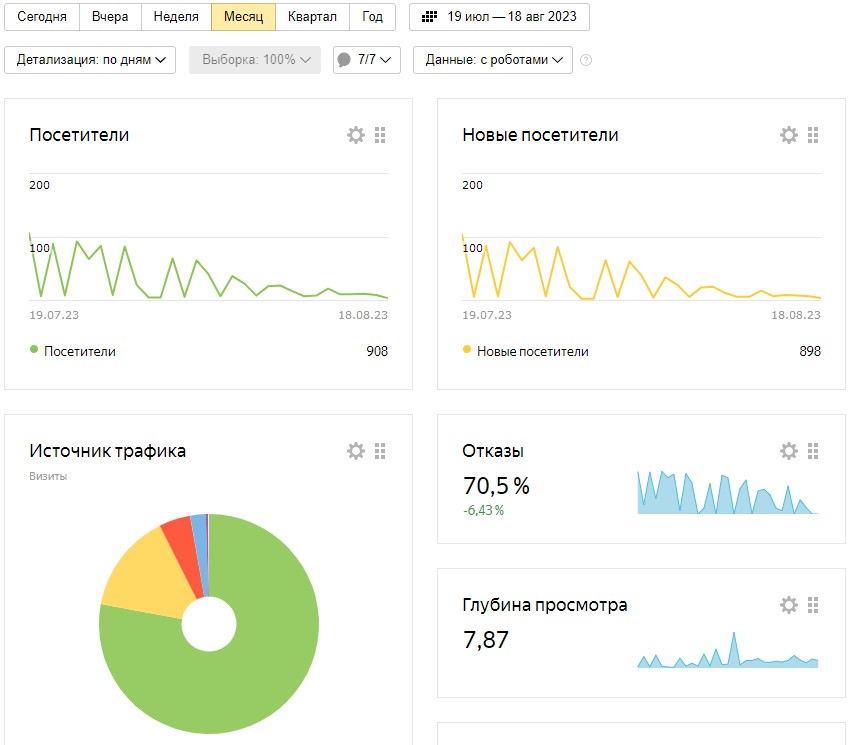The width and height of the screenshot is (858, 745).
Task: Click drag handle of Отказы widget
Action: click(x=813, y=451)
